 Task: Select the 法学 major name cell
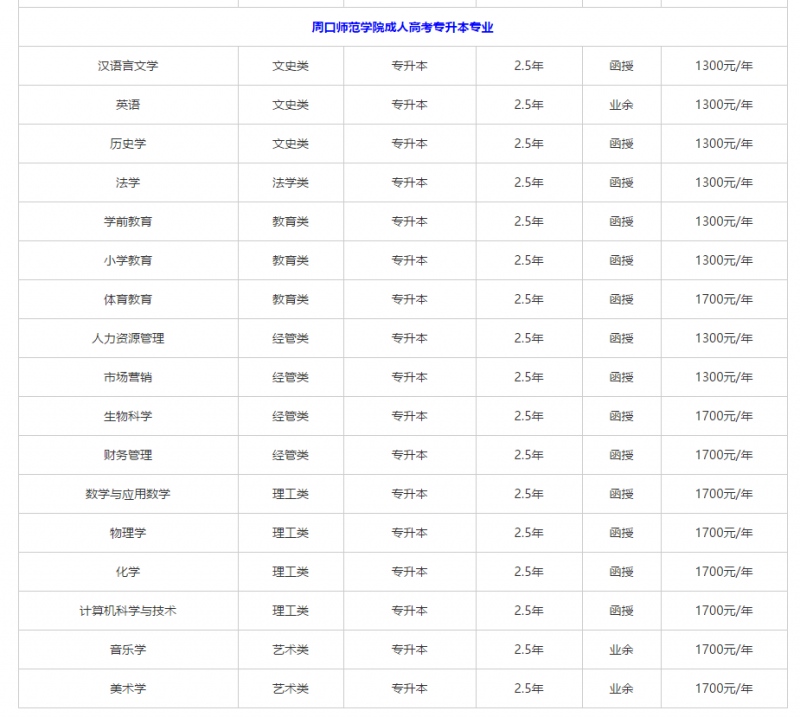pyautogui.click(x=128, y=183)
